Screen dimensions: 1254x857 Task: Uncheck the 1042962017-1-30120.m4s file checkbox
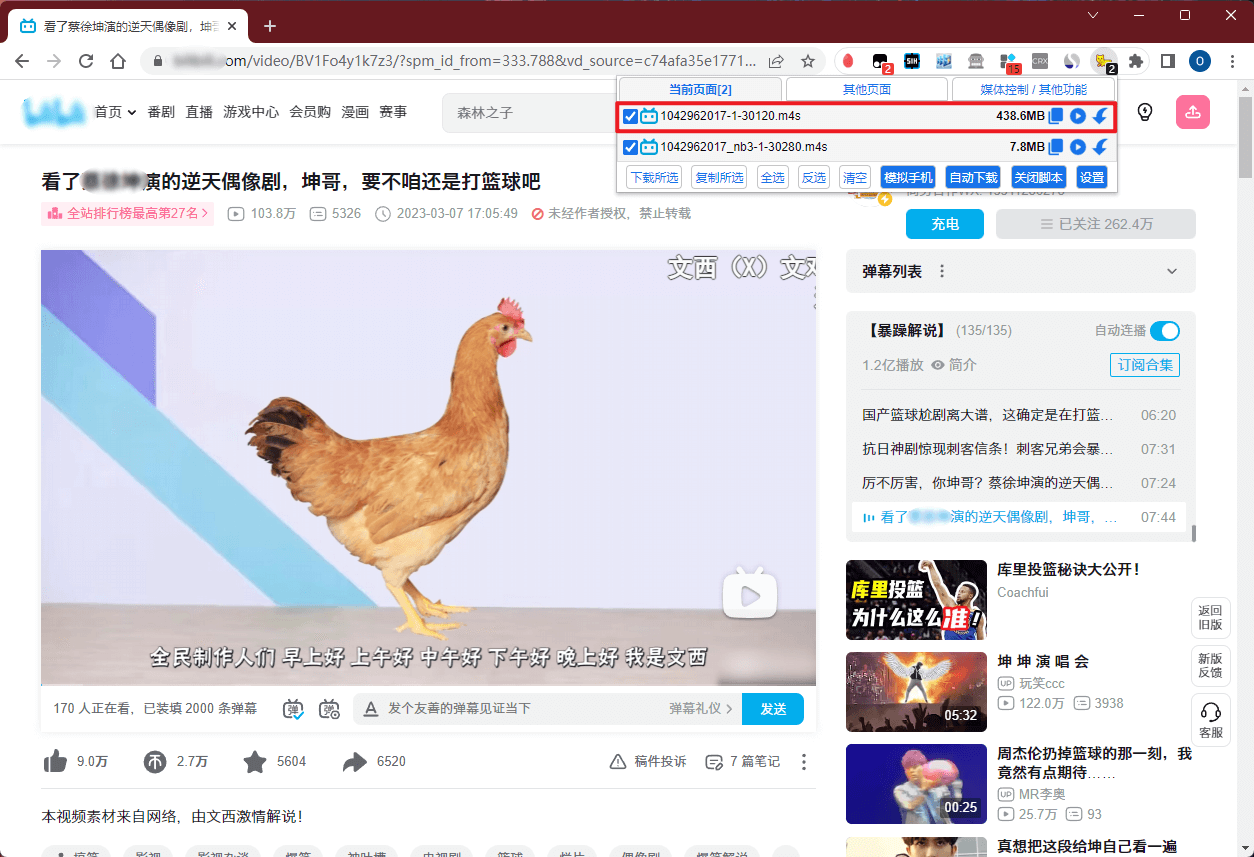[630, 116]
